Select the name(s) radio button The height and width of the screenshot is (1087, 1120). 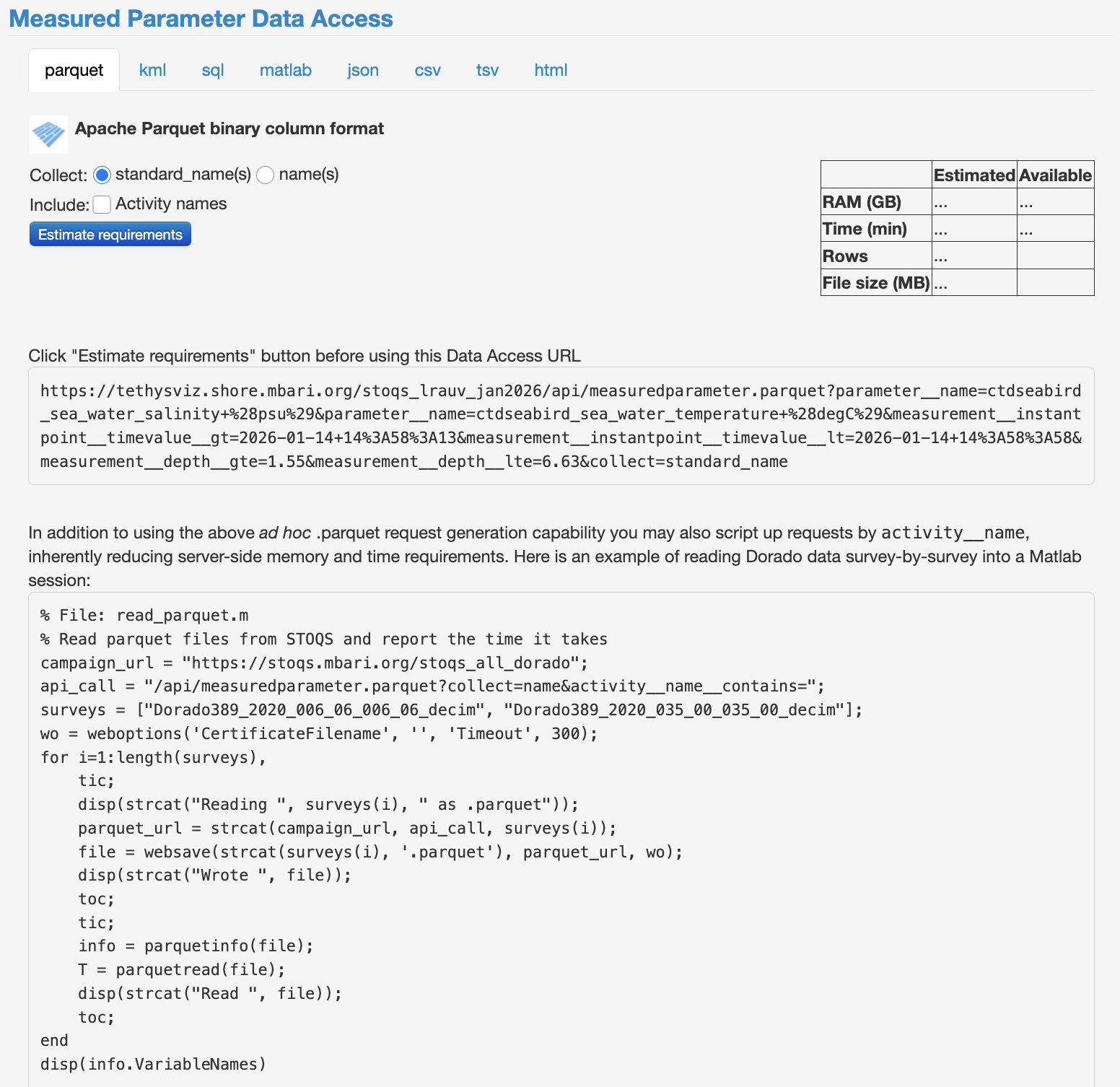pos(266,175)
